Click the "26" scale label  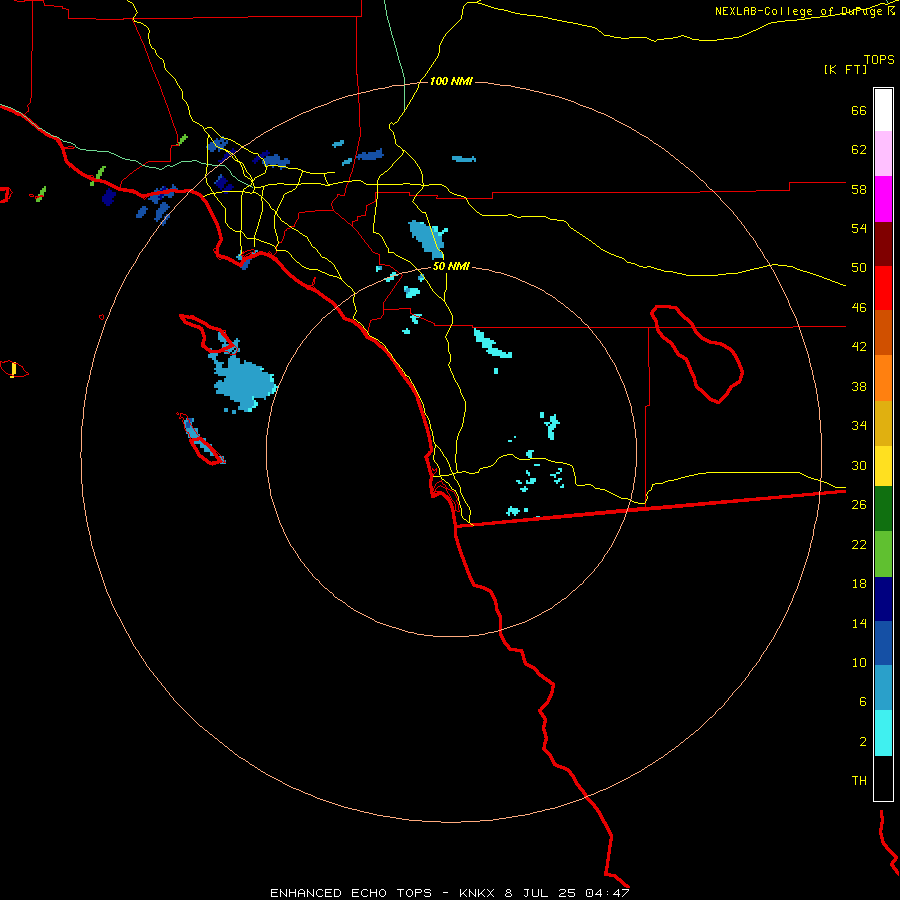point(859,505)
